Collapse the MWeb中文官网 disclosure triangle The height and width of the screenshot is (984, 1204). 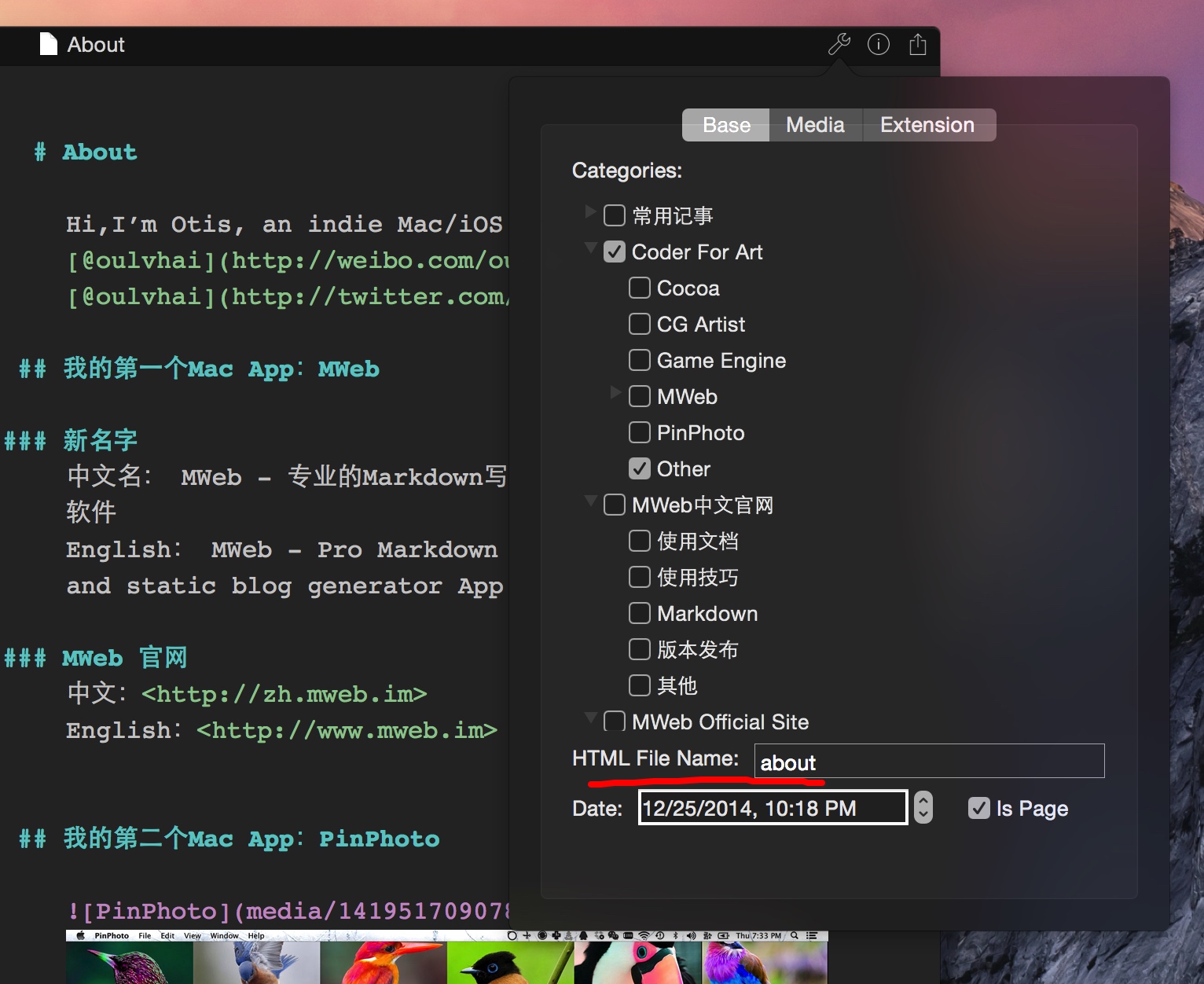(x=590, y=501)
